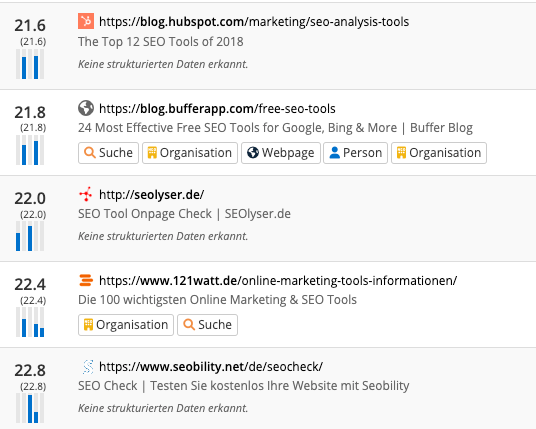Click the last Organisation tag in Buffer row
Screen dimensions: 536x429
439,153
